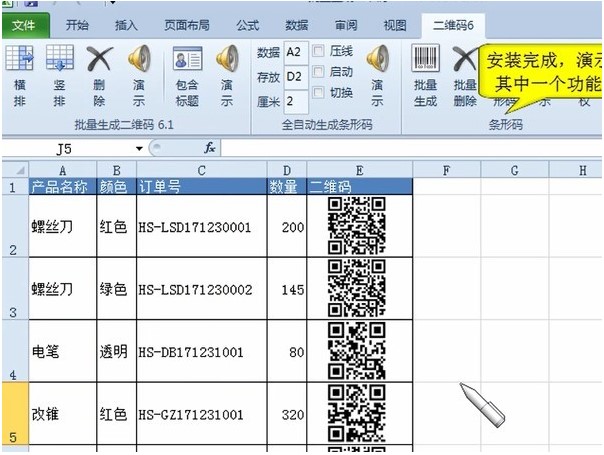604x455 pixels.
Task: Click the 批量生成 barcode icon
Action: tap(425, 58)
